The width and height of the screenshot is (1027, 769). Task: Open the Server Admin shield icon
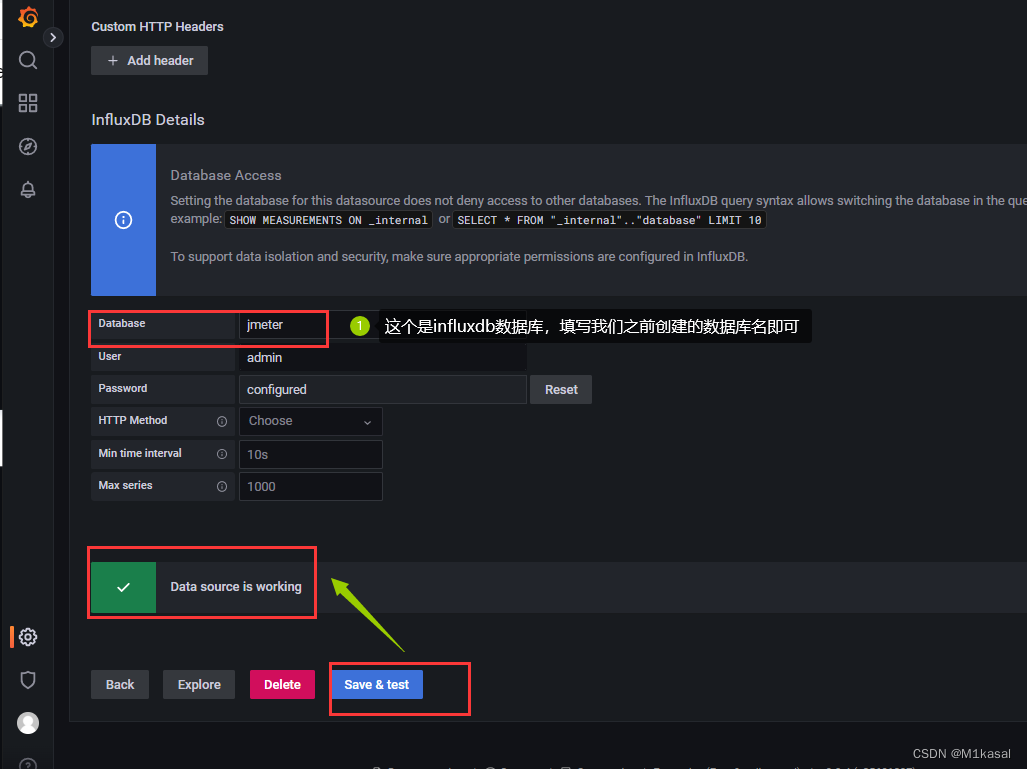(28, 680)
